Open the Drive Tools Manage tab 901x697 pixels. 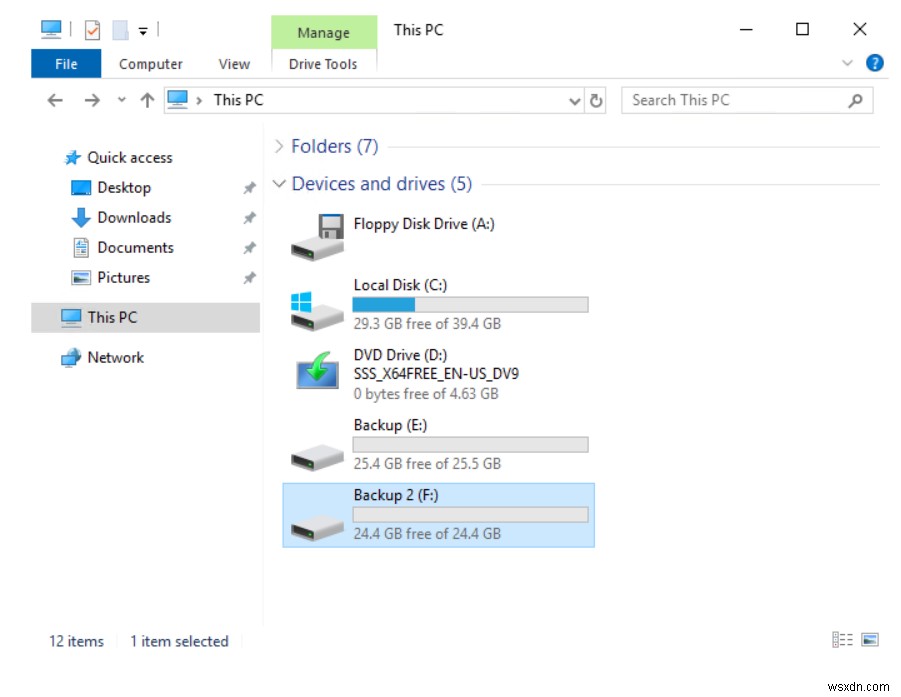point(323,32)
